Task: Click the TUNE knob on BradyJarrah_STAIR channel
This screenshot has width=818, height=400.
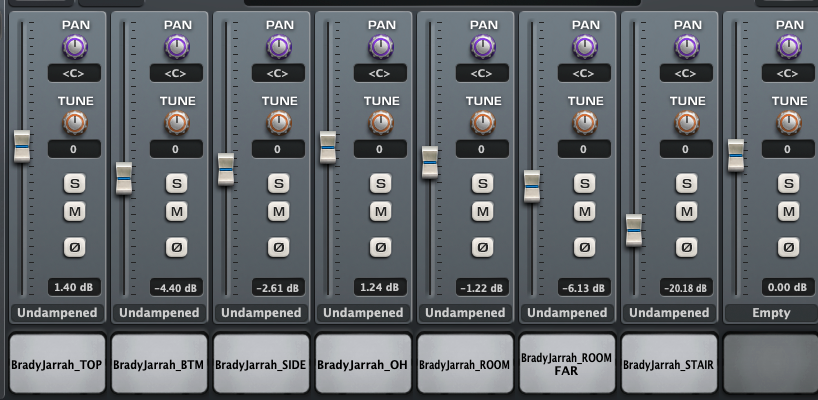Action: 687,123
